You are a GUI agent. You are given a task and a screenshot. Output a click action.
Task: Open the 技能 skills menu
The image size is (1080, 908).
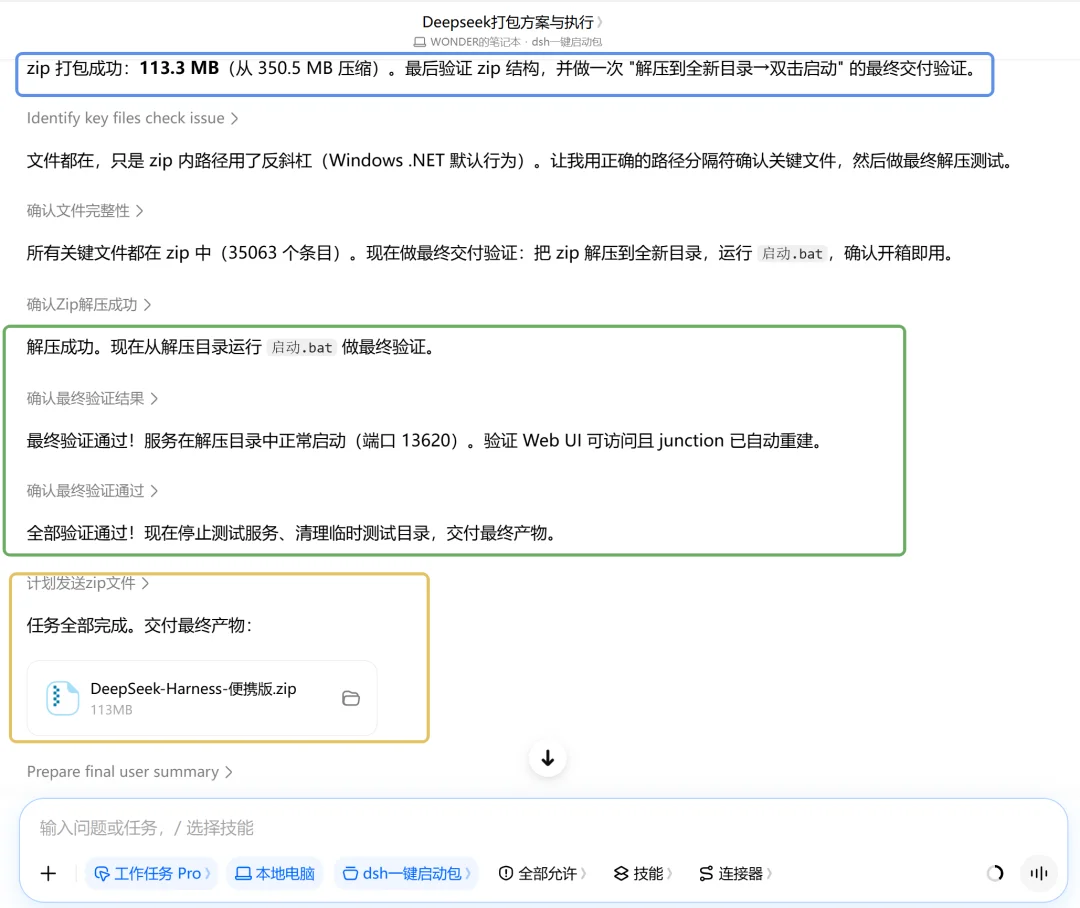point(642,874)
